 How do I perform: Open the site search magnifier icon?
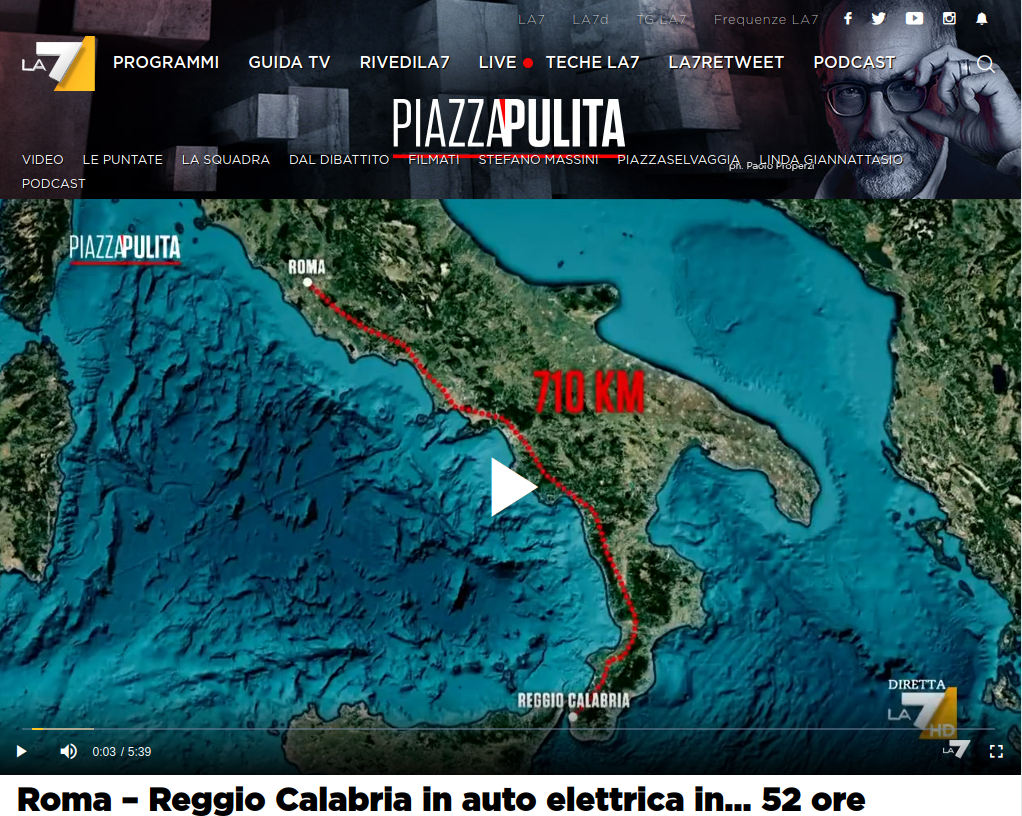(986, 63)
